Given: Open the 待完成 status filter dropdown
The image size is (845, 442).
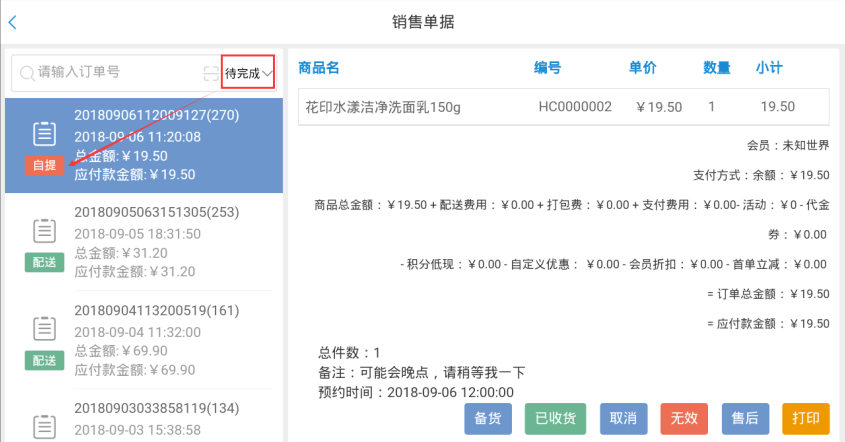Looking at the screenshot, I should [248, 72].
